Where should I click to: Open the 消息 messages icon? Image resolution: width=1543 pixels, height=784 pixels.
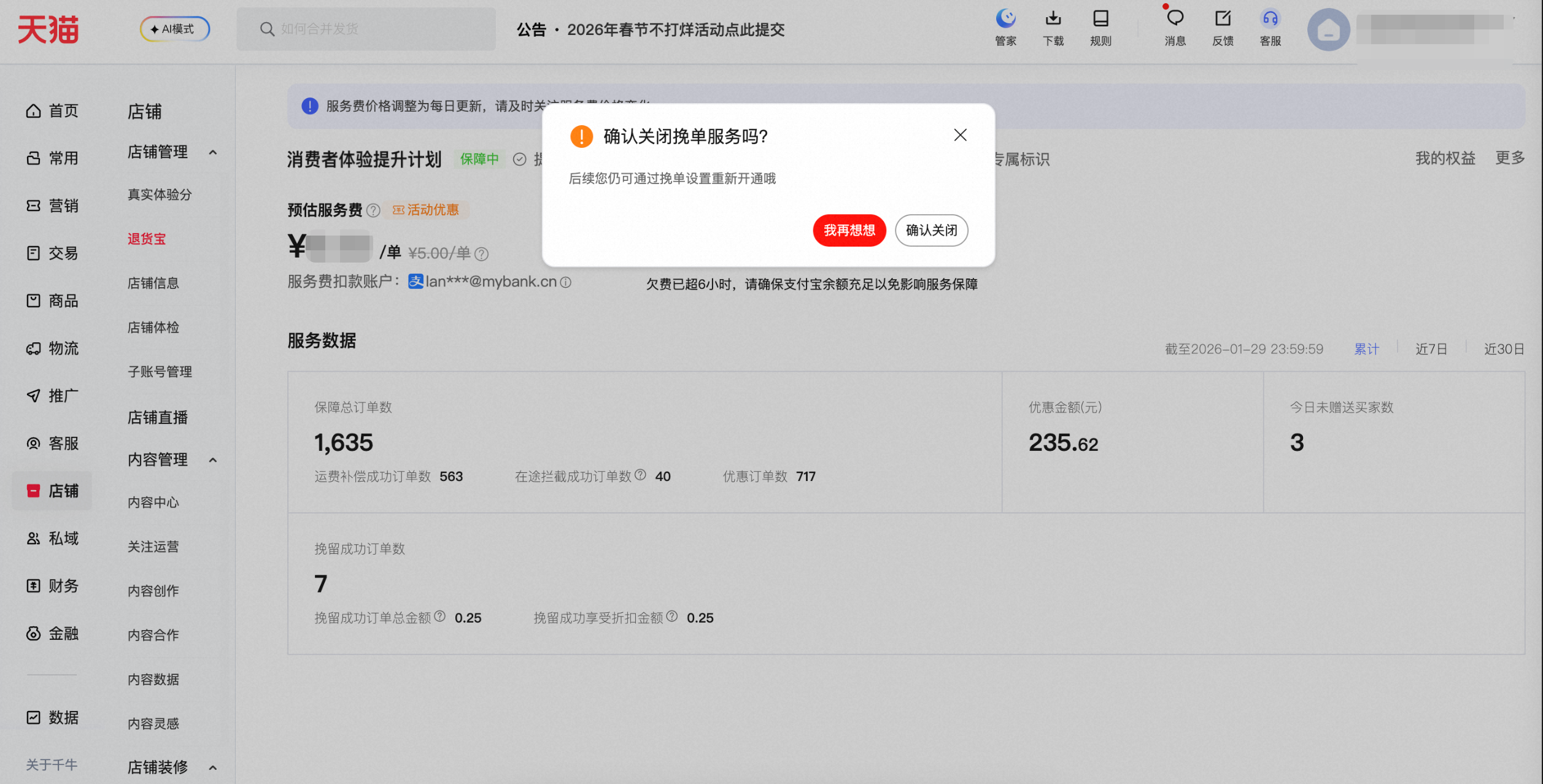1175,28
